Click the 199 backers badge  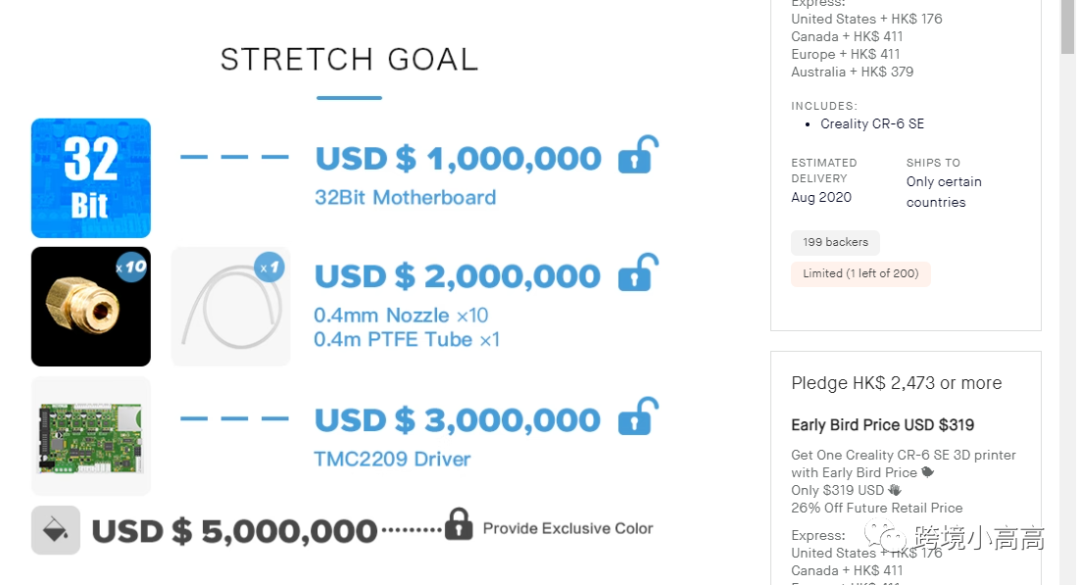click(x=835, y=242)
